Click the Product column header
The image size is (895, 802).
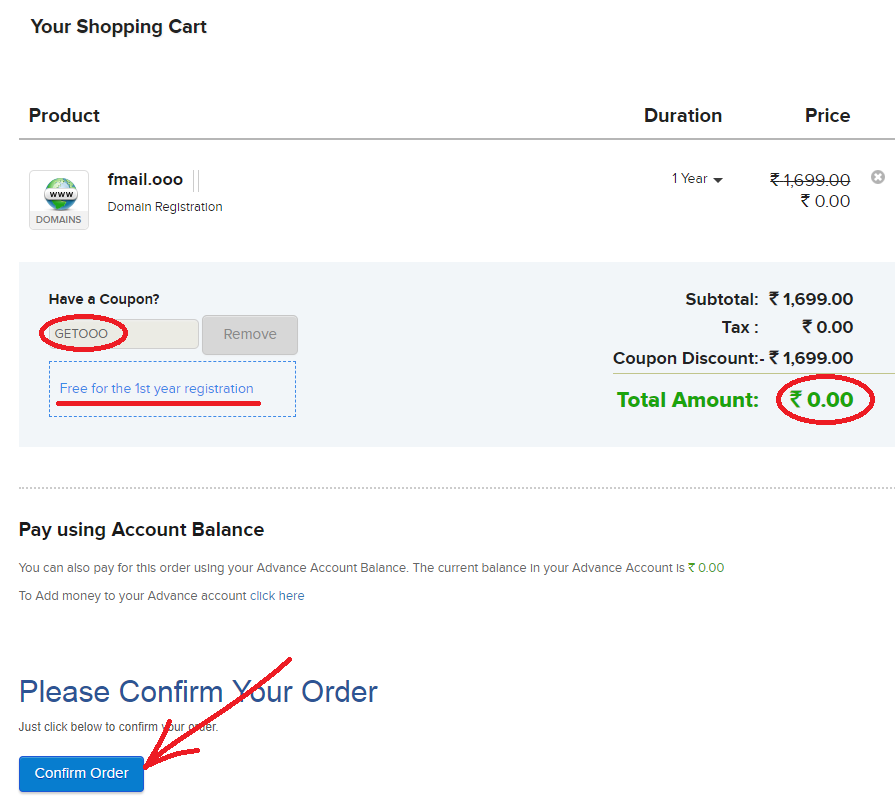[64, 115]
